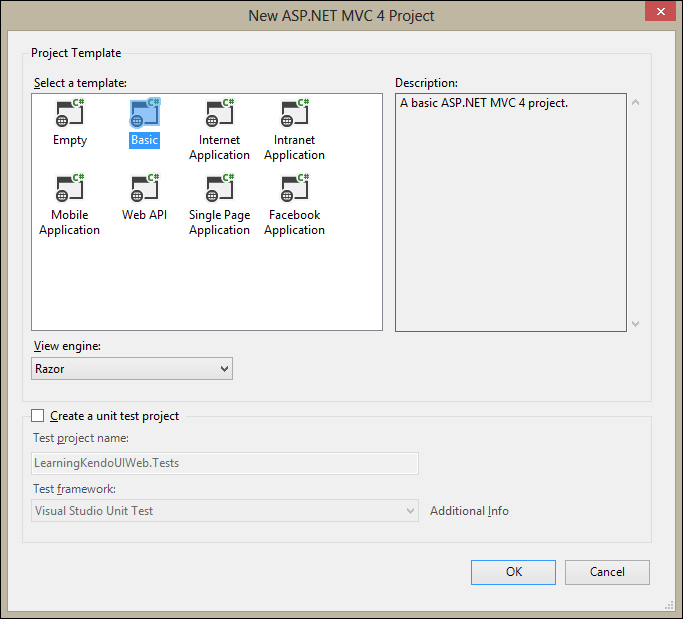Click the Description scroll down arrow
Screen dimensions: 683x619
click(x=636, y=324)
